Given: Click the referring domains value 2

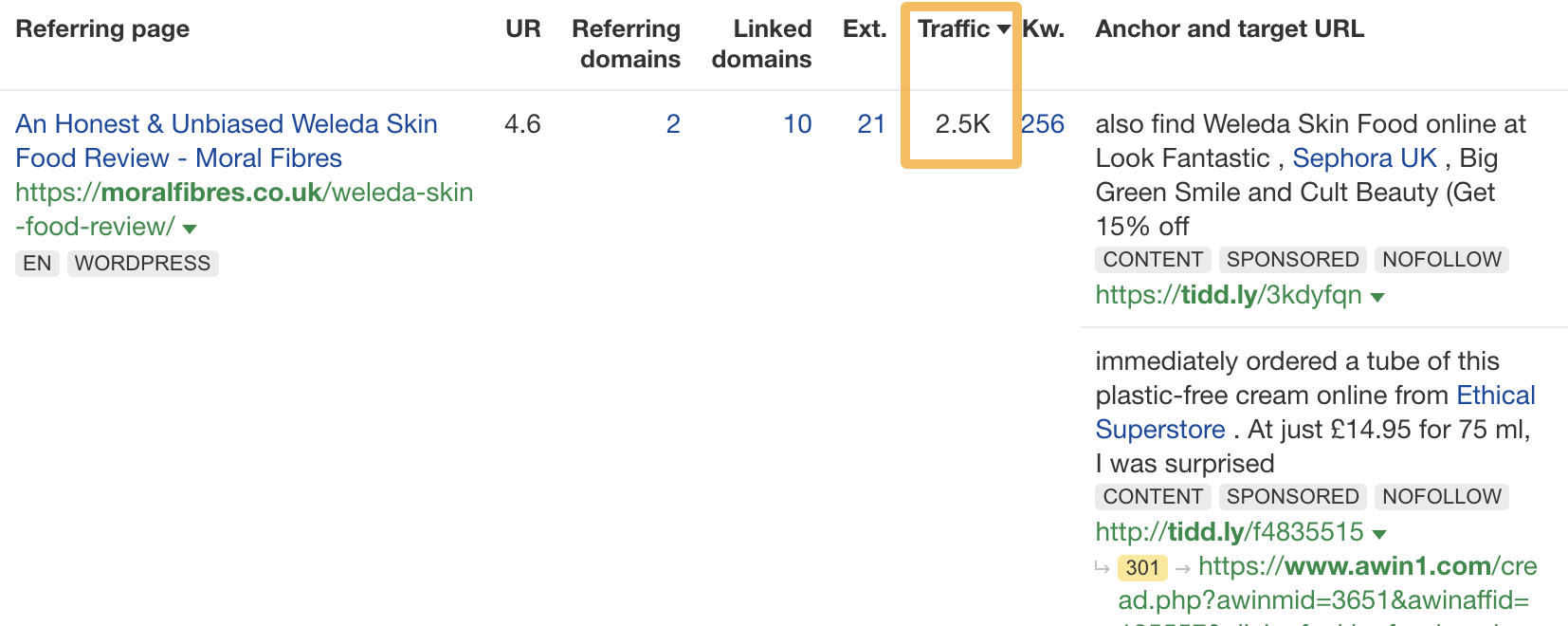Looking at the screenshot, I should (x=673, y=123).
